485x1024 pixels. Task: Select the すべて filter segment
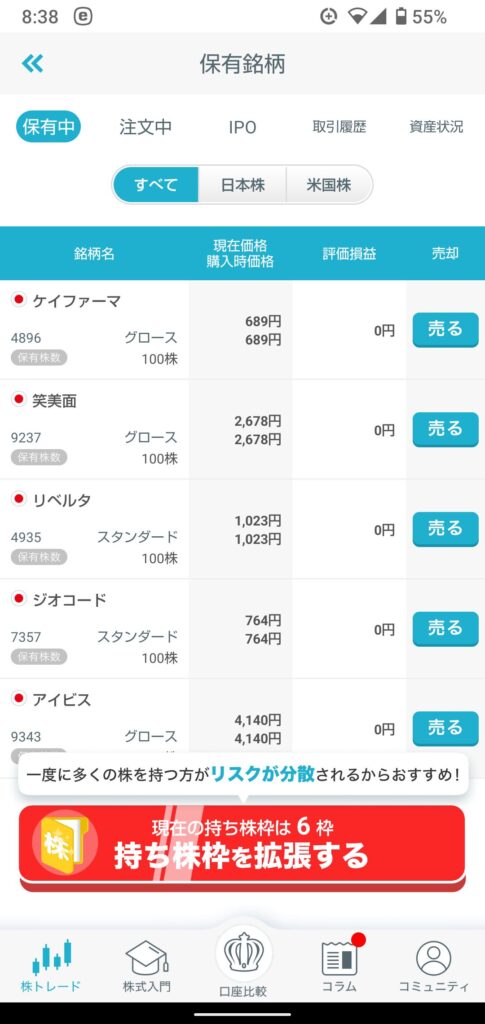click(x=156, y=185)
